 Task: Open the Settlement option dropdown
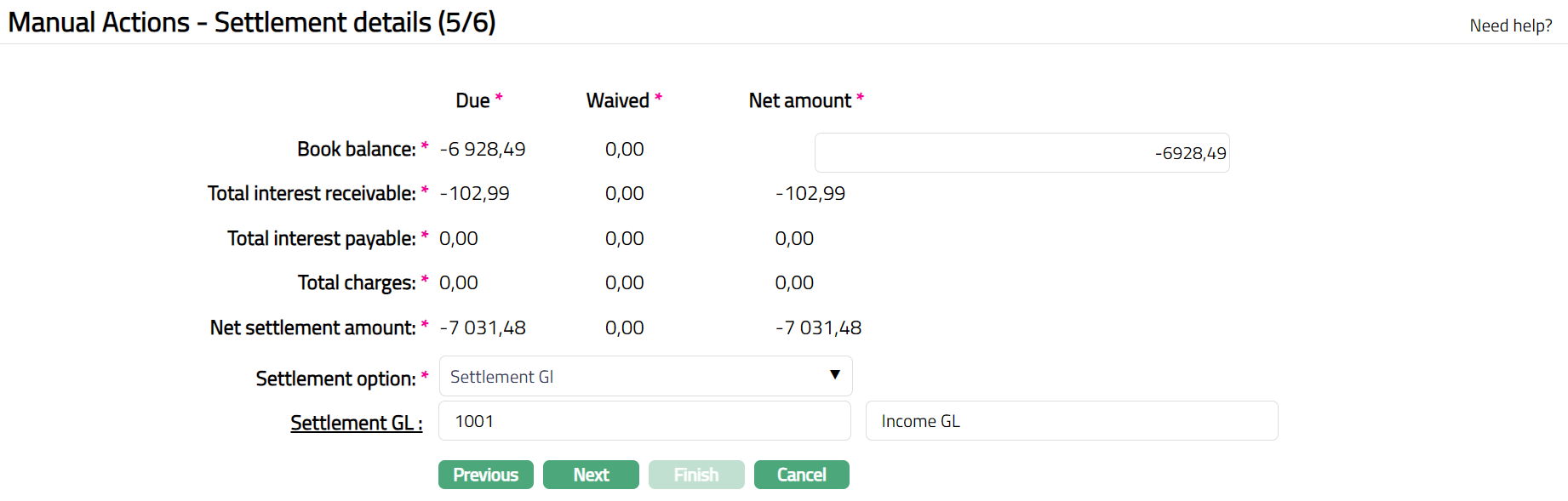(644, 377)
